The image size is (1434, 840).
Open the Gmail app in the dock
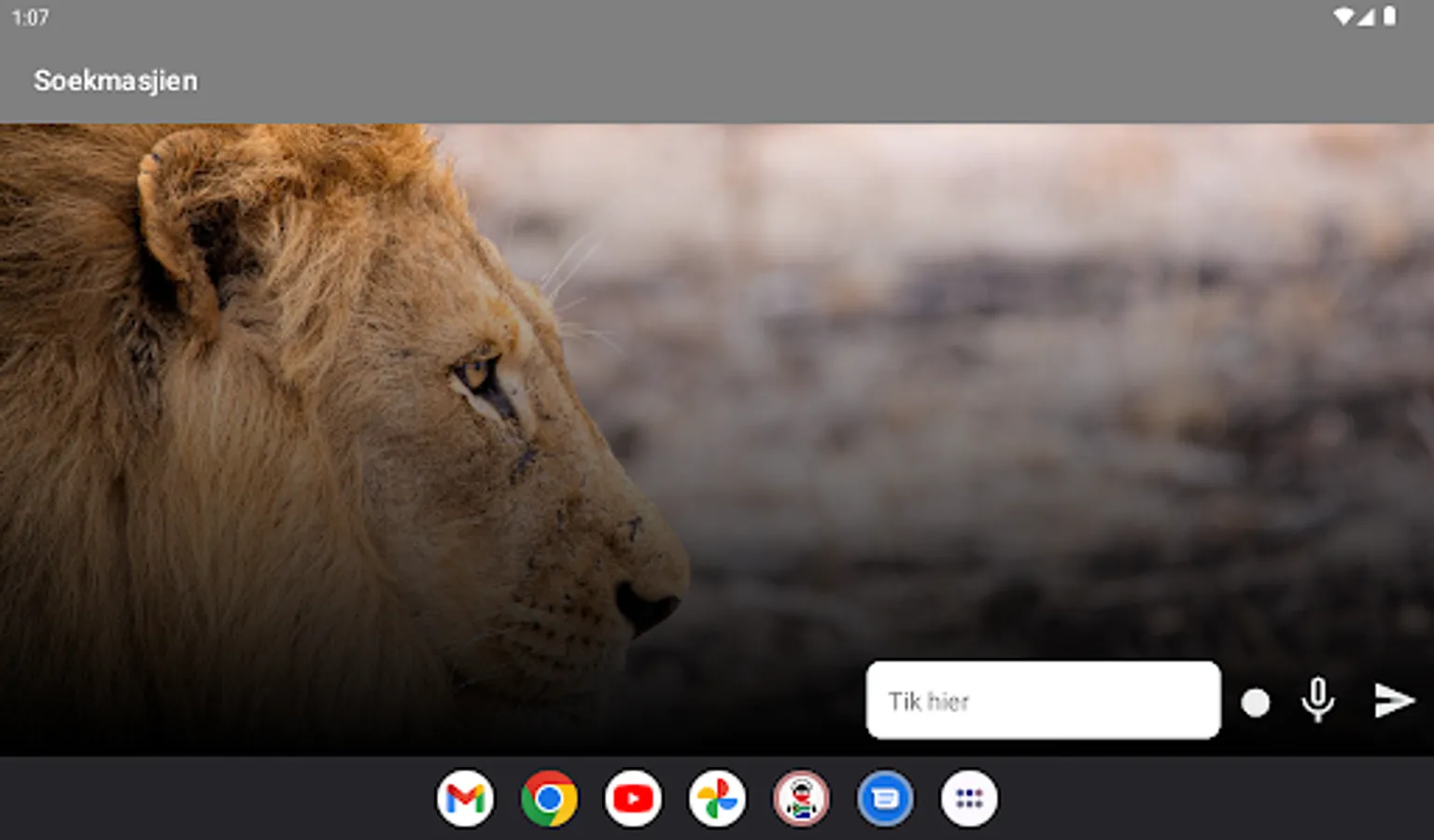coord(465,799)
